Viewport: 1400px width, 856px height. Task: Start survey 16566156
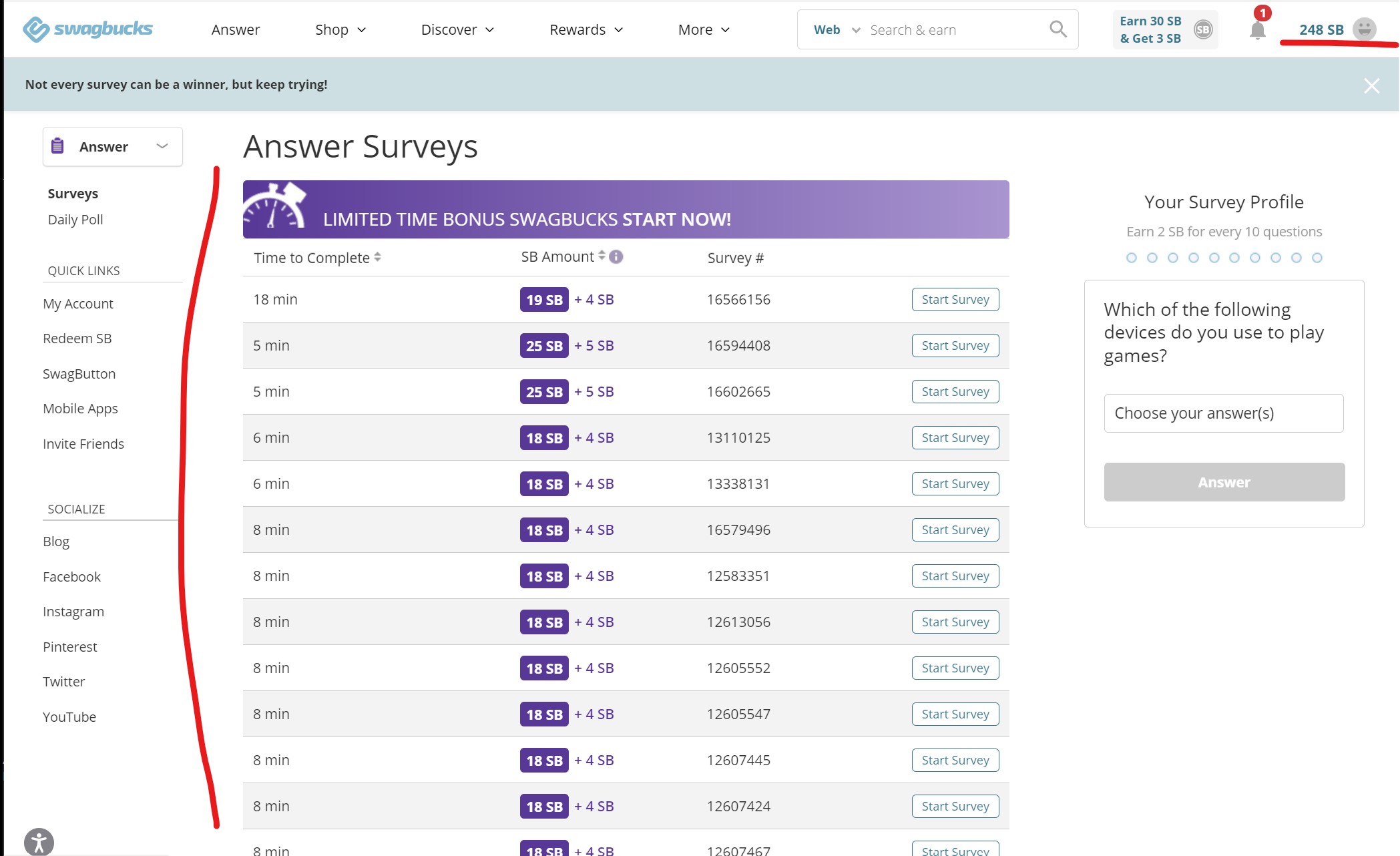click(x=955, y=300)
